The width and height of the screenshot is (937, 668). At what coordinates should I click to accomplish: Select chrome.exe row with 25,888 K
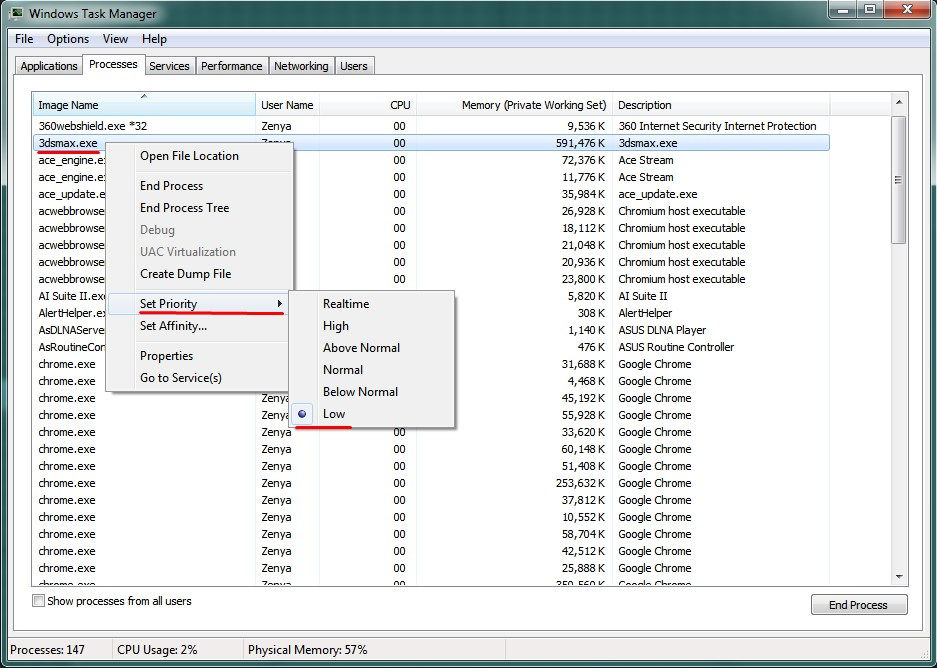click(431, 568)
